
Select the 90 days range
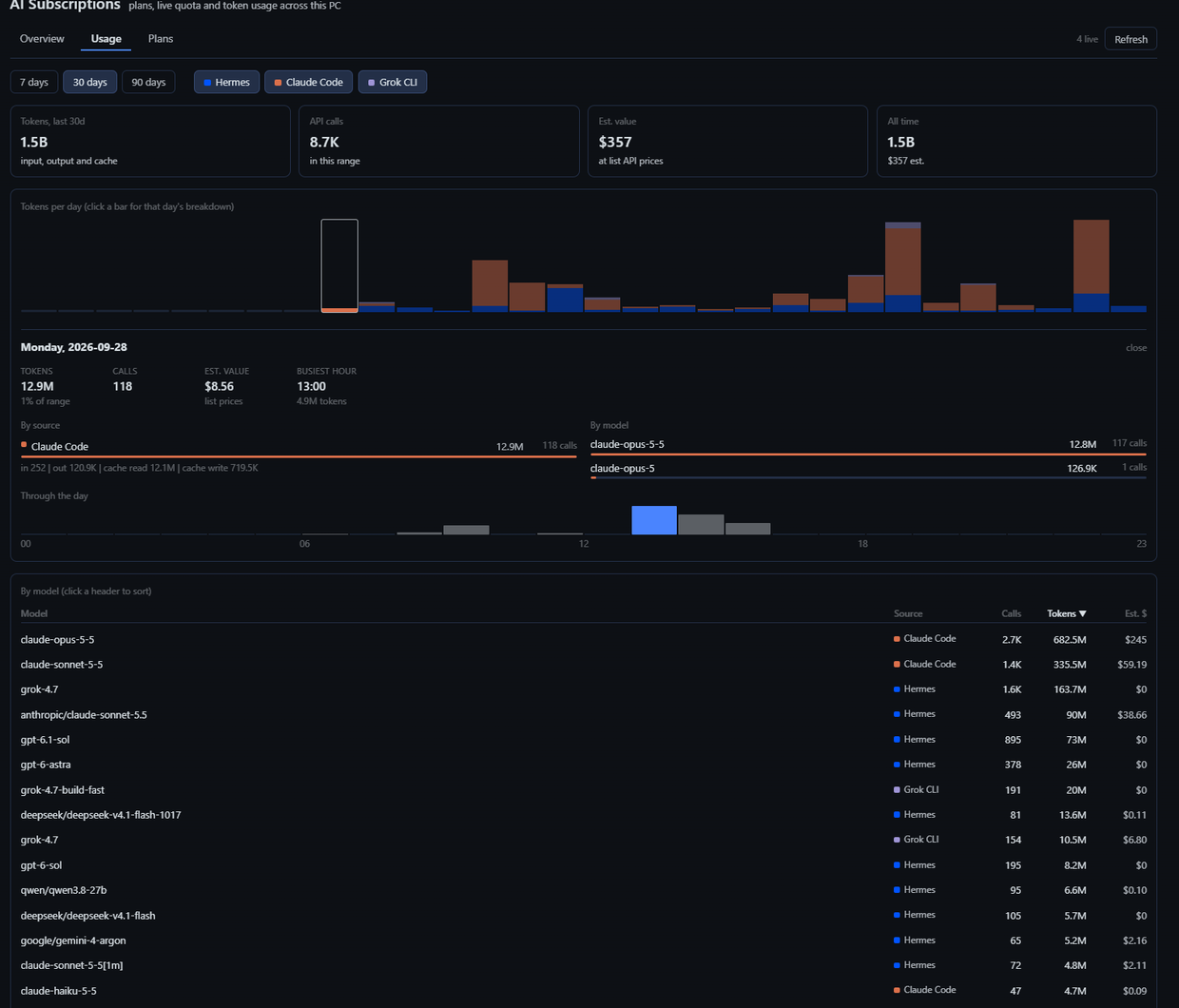[x=148, y=82]
